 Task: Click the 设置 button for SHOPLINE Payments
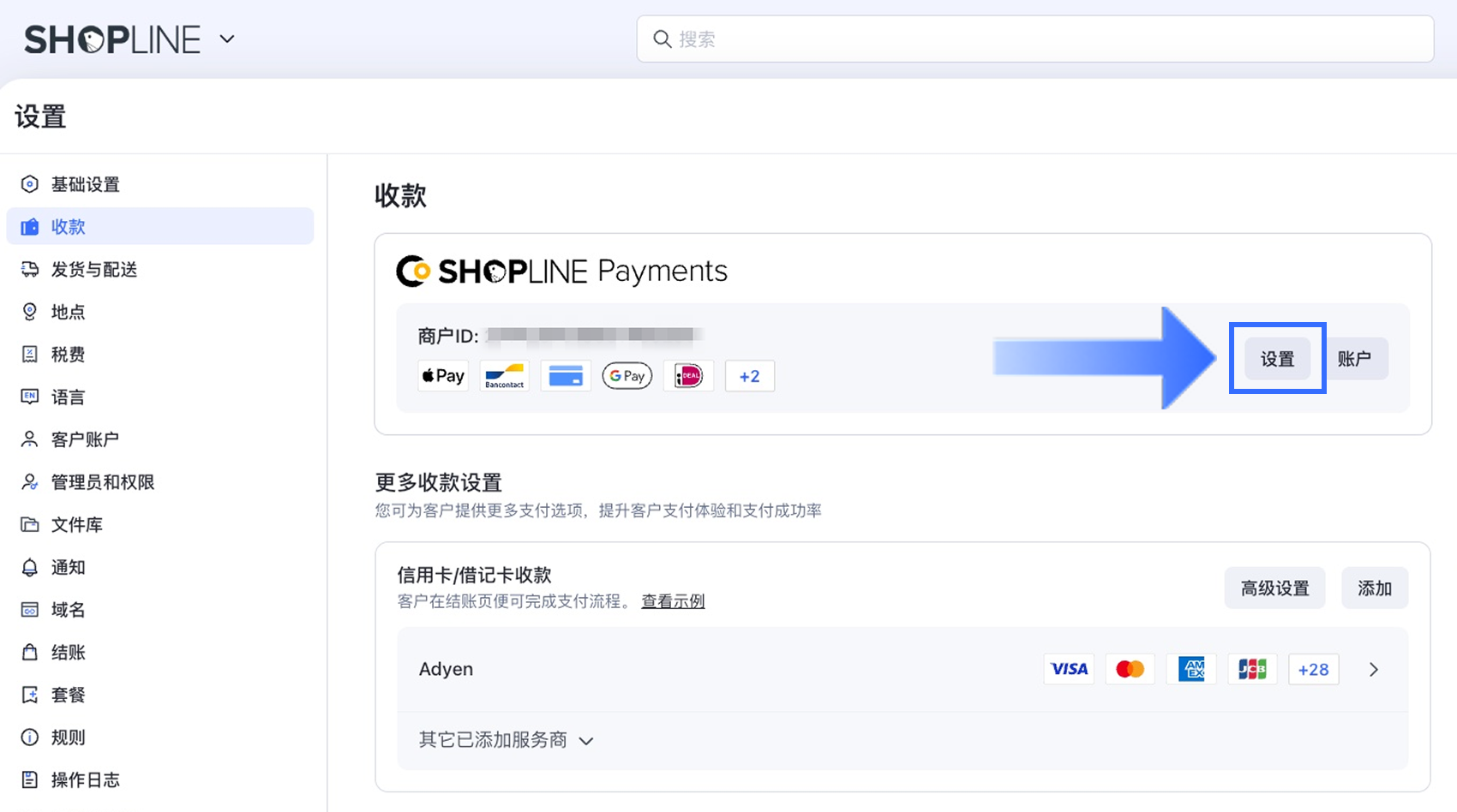click(1277, 359)
